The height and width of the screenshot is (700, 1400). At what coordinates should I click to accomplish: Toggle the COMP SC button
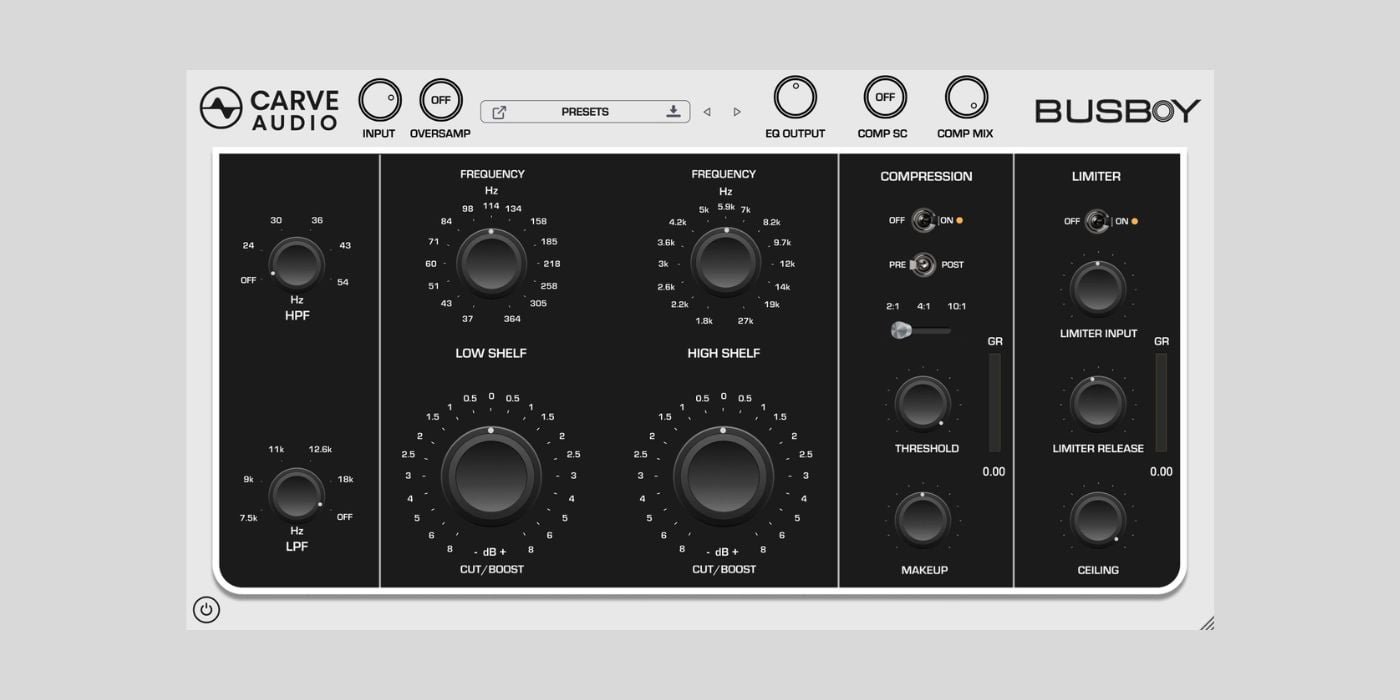[885, 98]
